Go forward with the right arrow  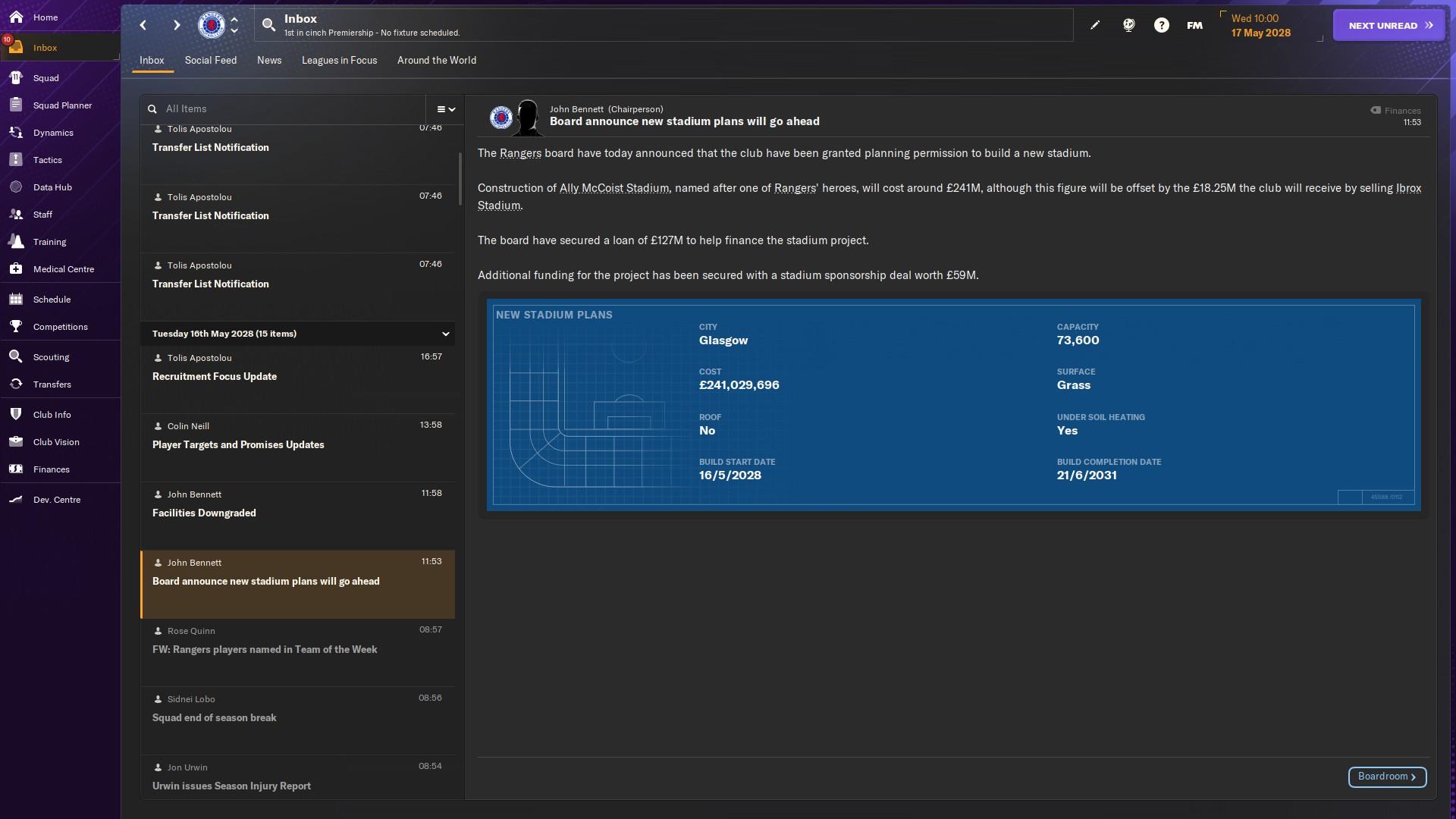[177, 25]
